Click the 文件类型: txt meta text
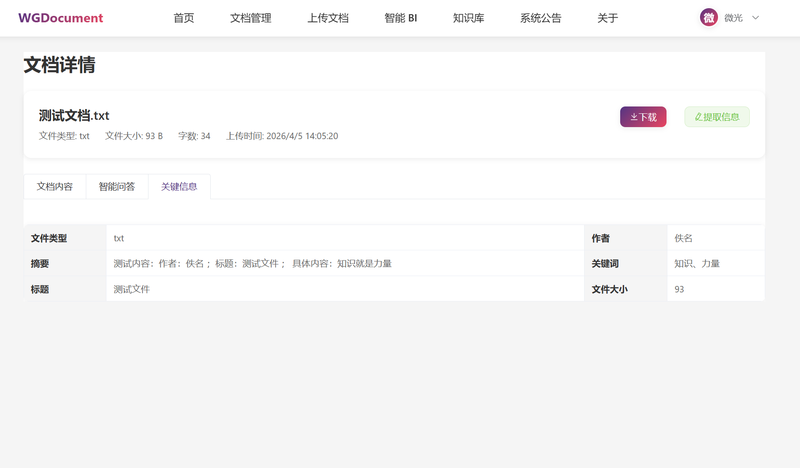Screen dimensions: 800x468 pos(64,136)
